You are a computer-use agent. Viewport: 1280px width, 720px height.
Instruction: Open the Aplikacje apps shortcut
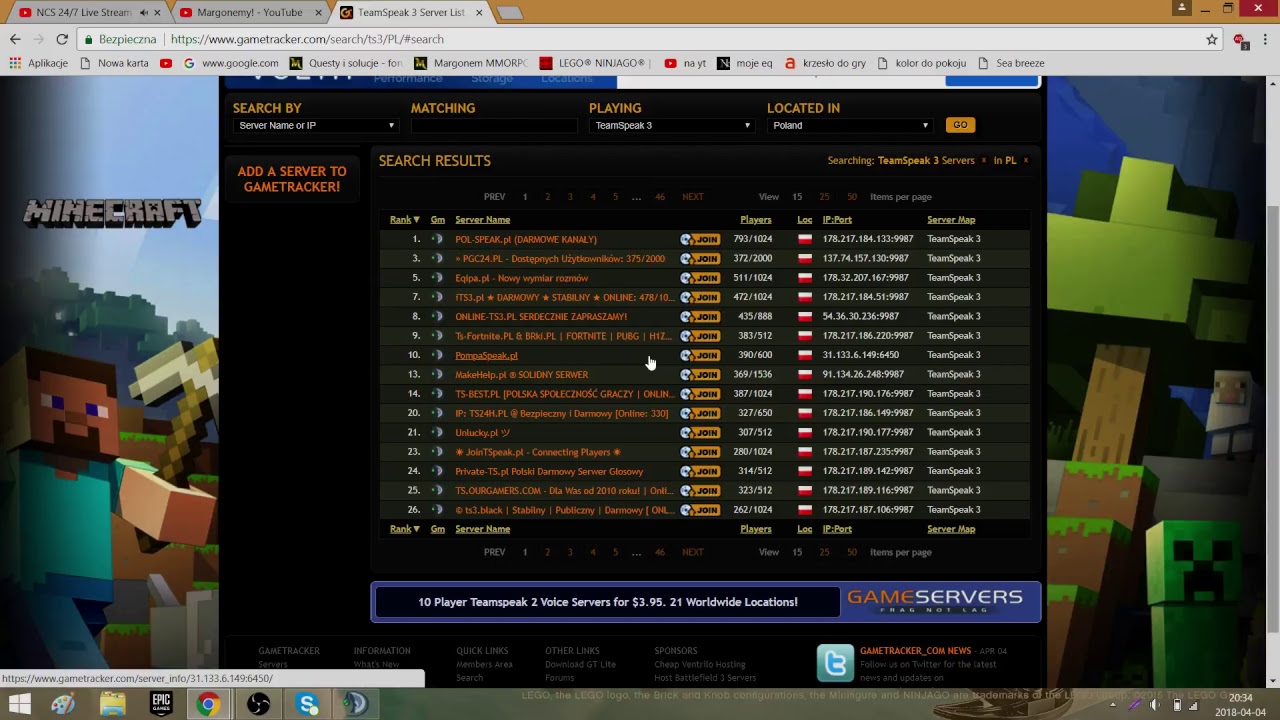[38, 63]
